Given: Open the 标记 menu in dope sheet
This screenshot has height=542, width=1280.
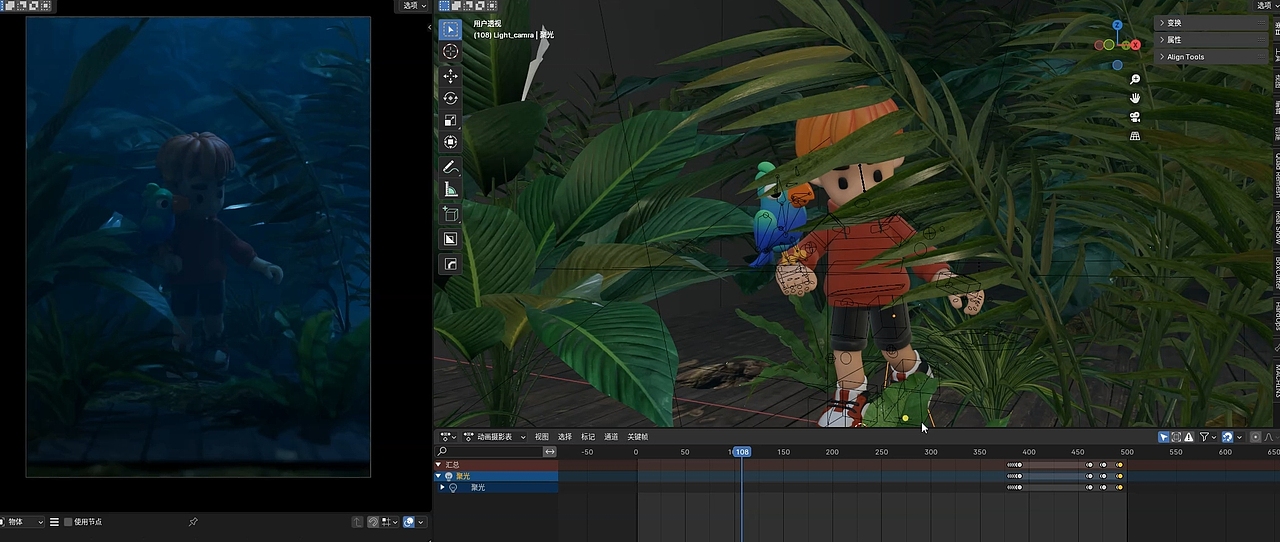Looking at the screenshot, I should (x=588, y=437).
